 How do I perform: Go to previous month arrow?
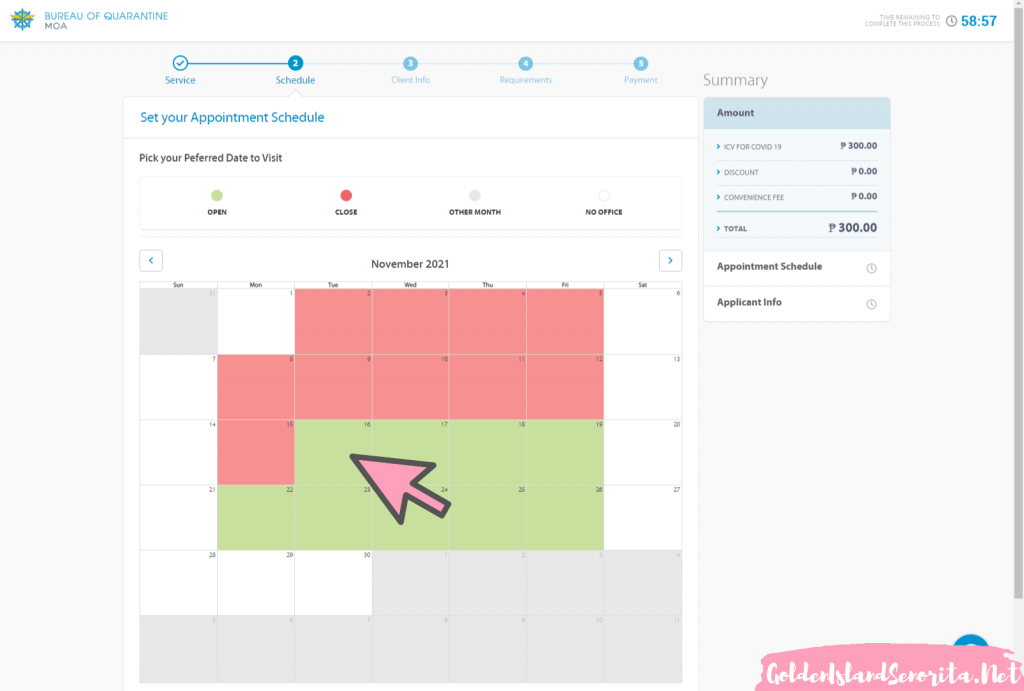tap(150, 261)
